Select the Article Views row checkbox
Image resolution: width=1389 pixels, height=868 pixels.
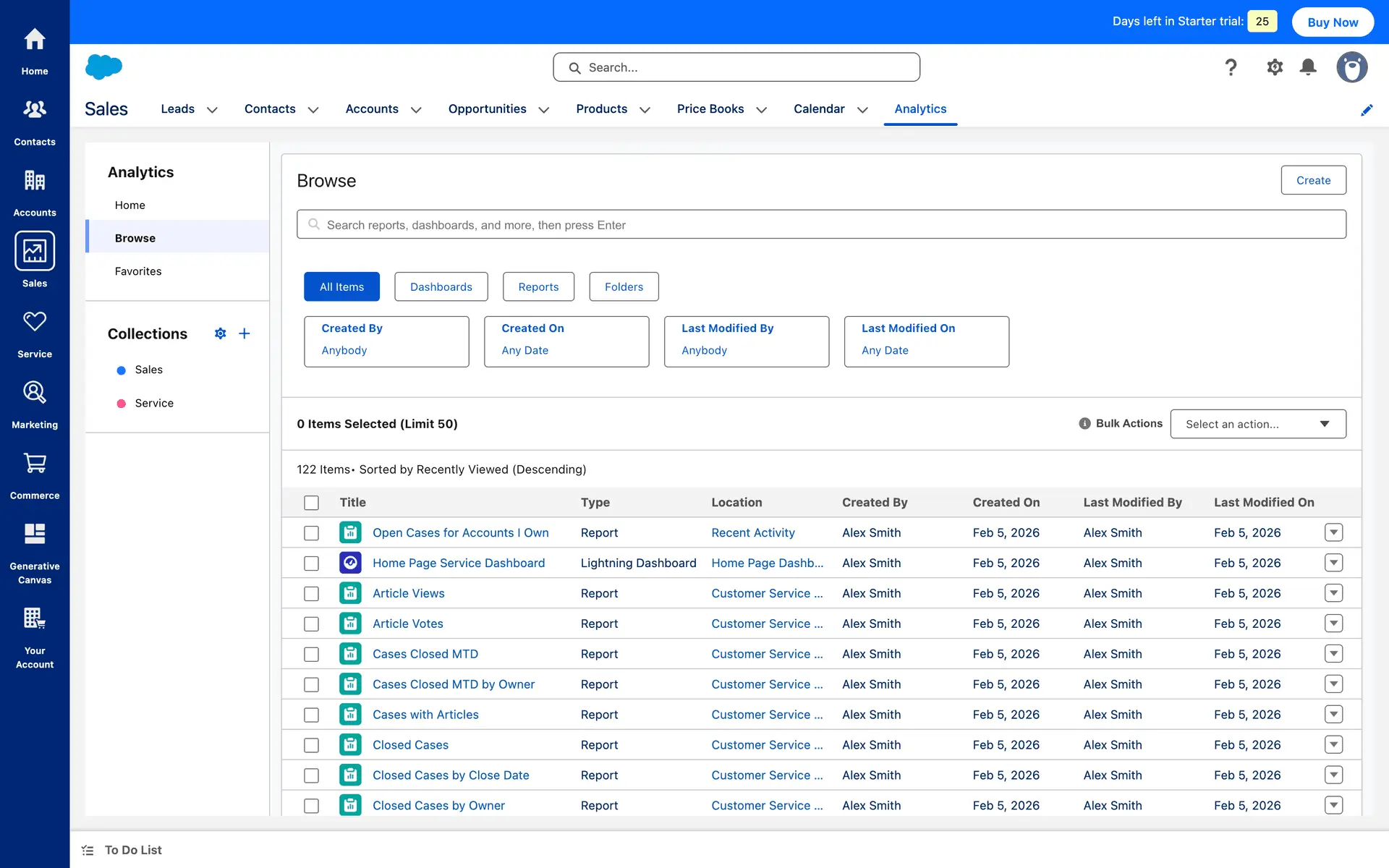(311, 594)
